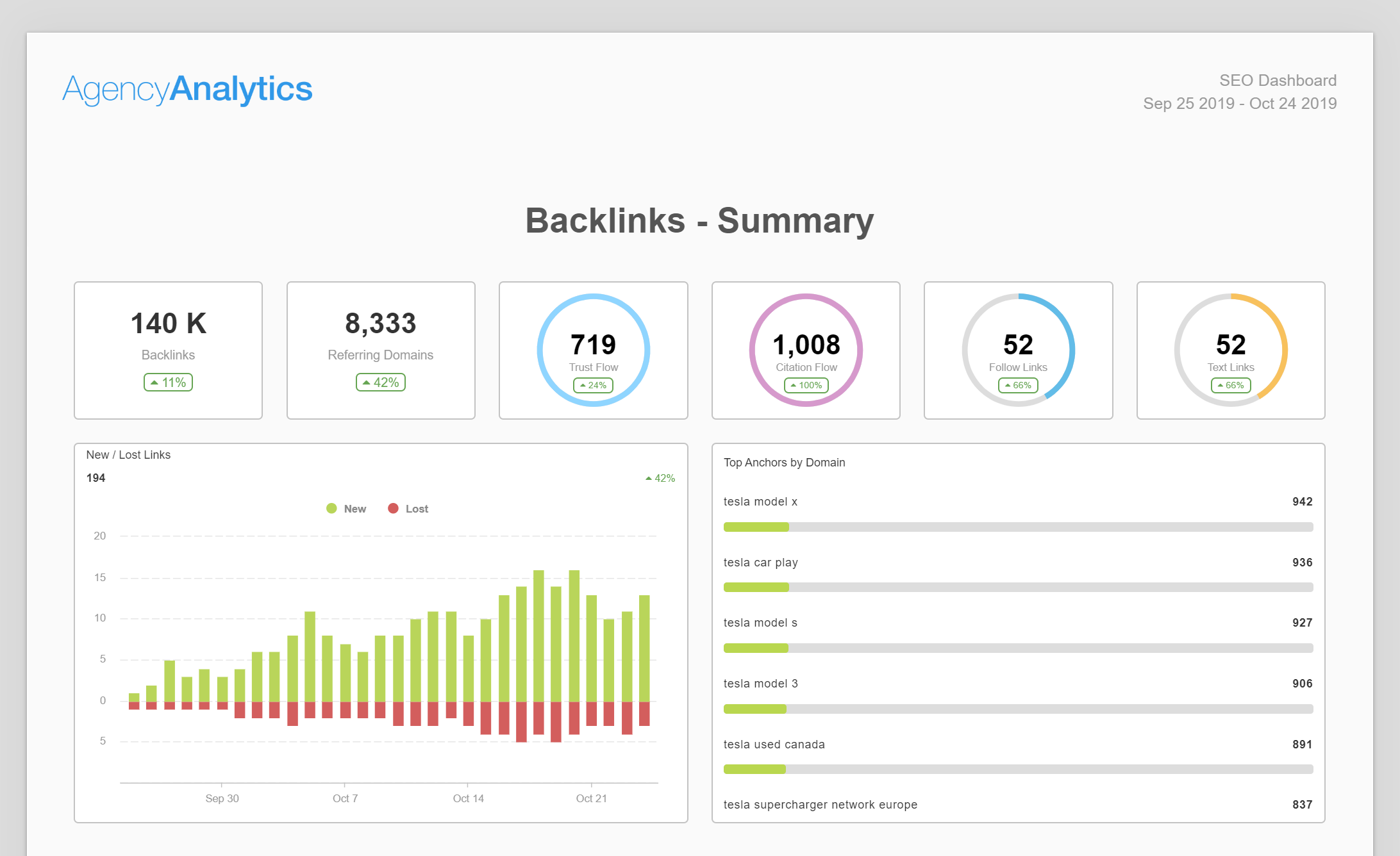This screenshot has width=1400, height=856.
Task: Toggle the 42% trend indicator on the chart
Action: 658,478
